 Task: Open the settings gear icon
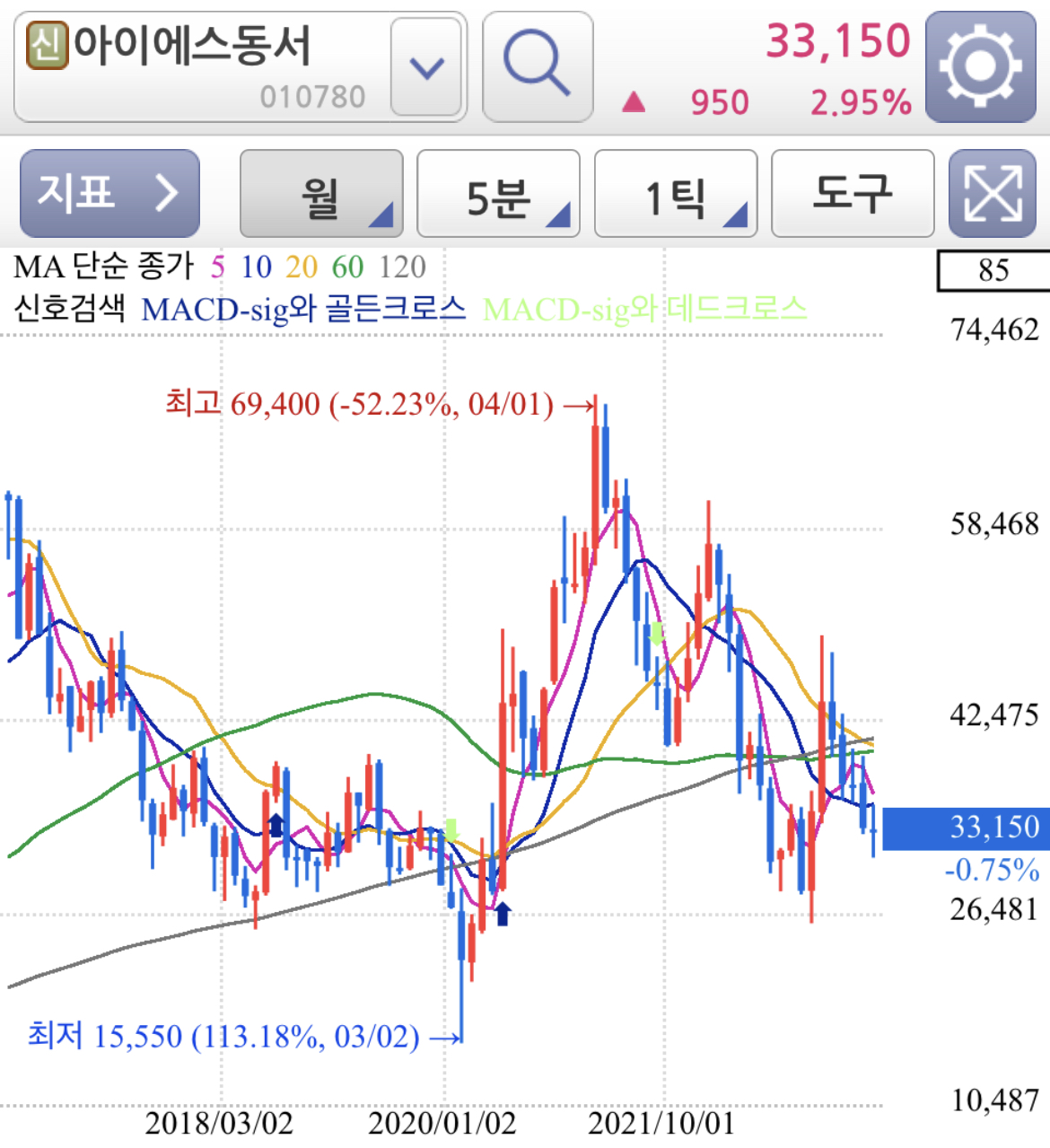point(980,66)
